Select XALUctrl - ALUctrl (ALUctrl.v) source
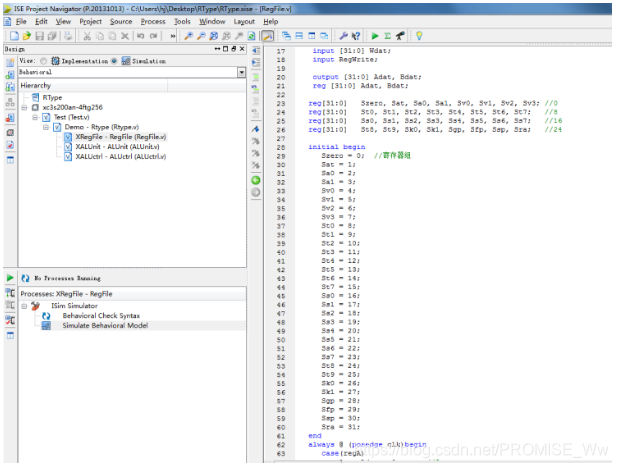The width and height of the screenshot is (618, 468). (x=121, y=157)
